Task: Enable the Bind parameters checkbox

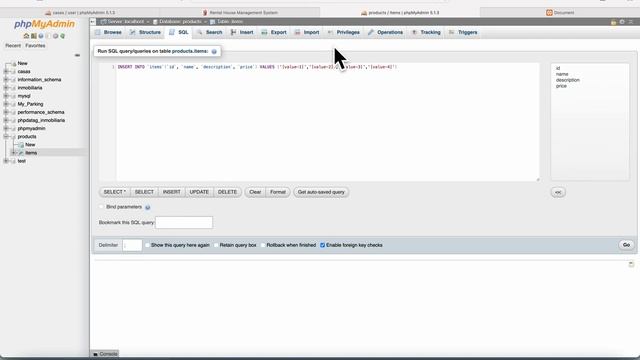Action: pyautogui.click(x=101, y=207)
